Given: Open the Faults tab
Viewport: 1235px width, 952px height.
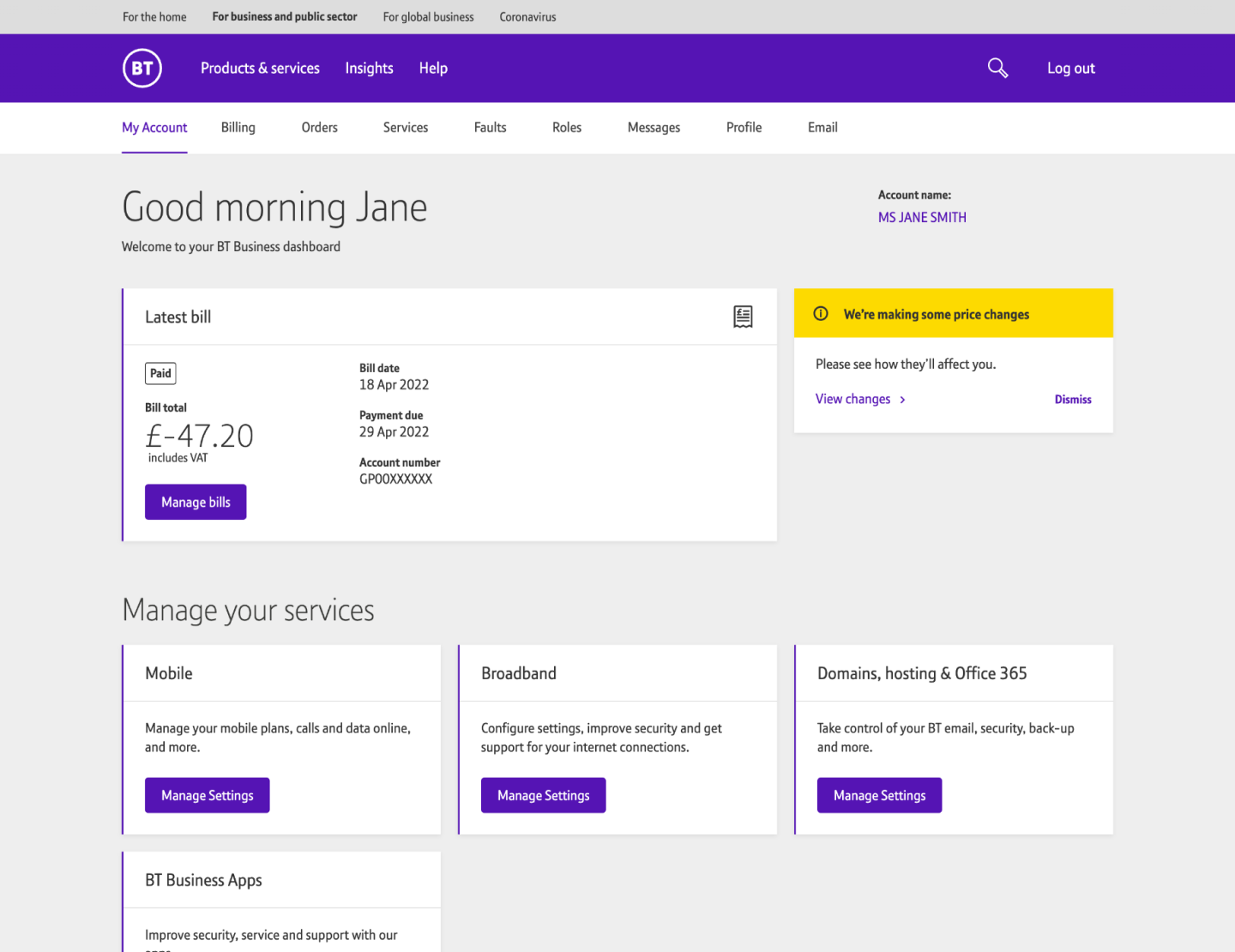Looking at the screenshot, I should click(x=490, y=128).
